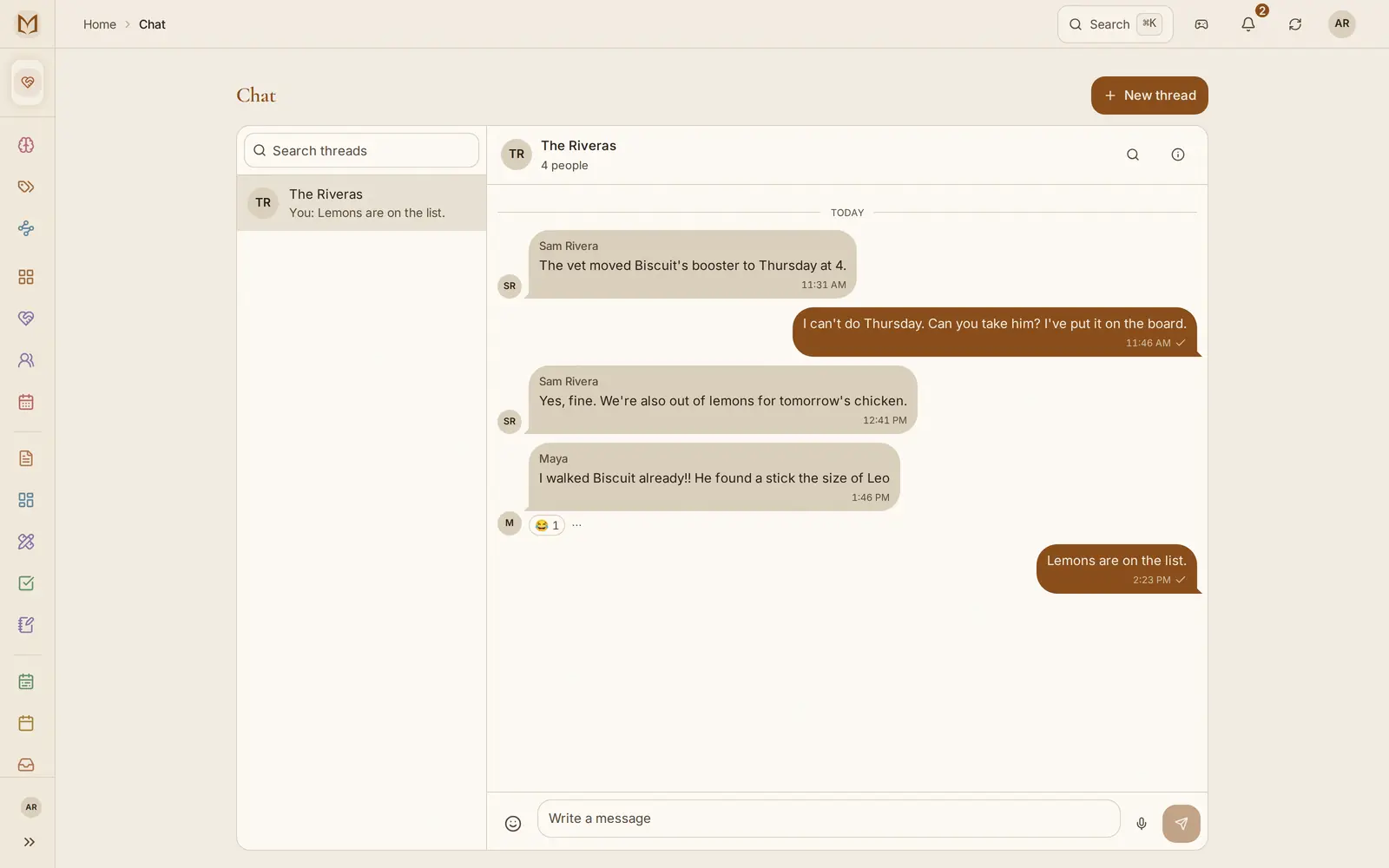Open more options next to Maya's reaction

tap(576, 524)
